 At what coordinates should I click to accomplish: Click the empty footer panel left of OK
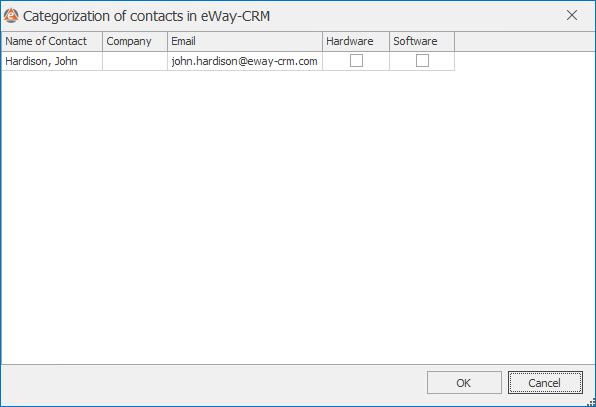213,384
